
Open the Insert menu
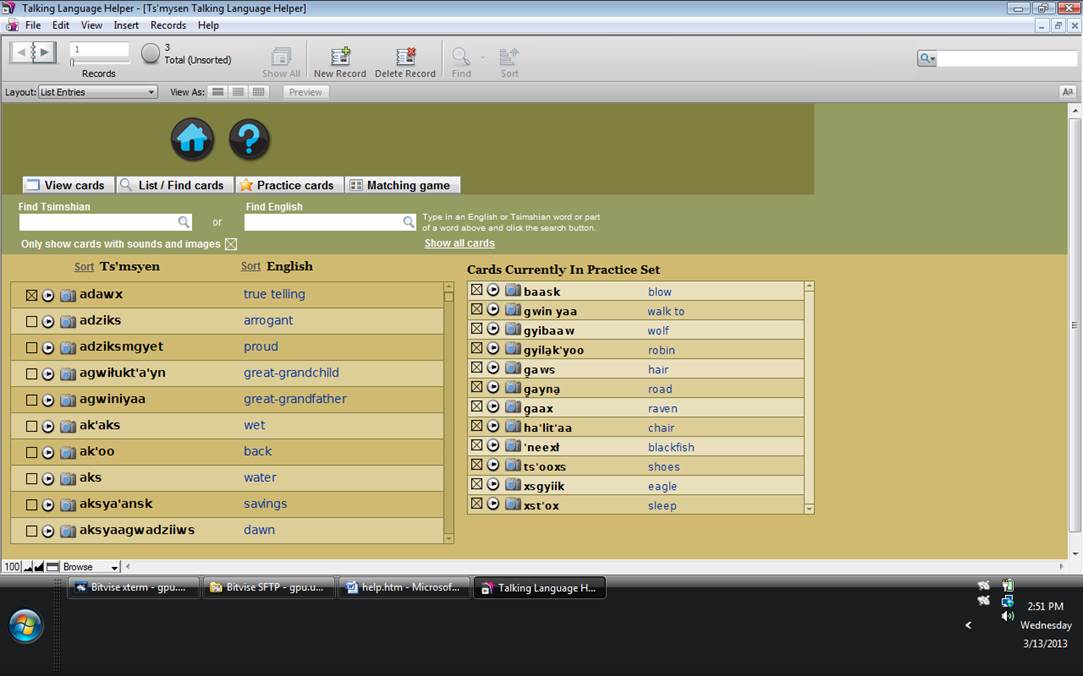[126, 26]
